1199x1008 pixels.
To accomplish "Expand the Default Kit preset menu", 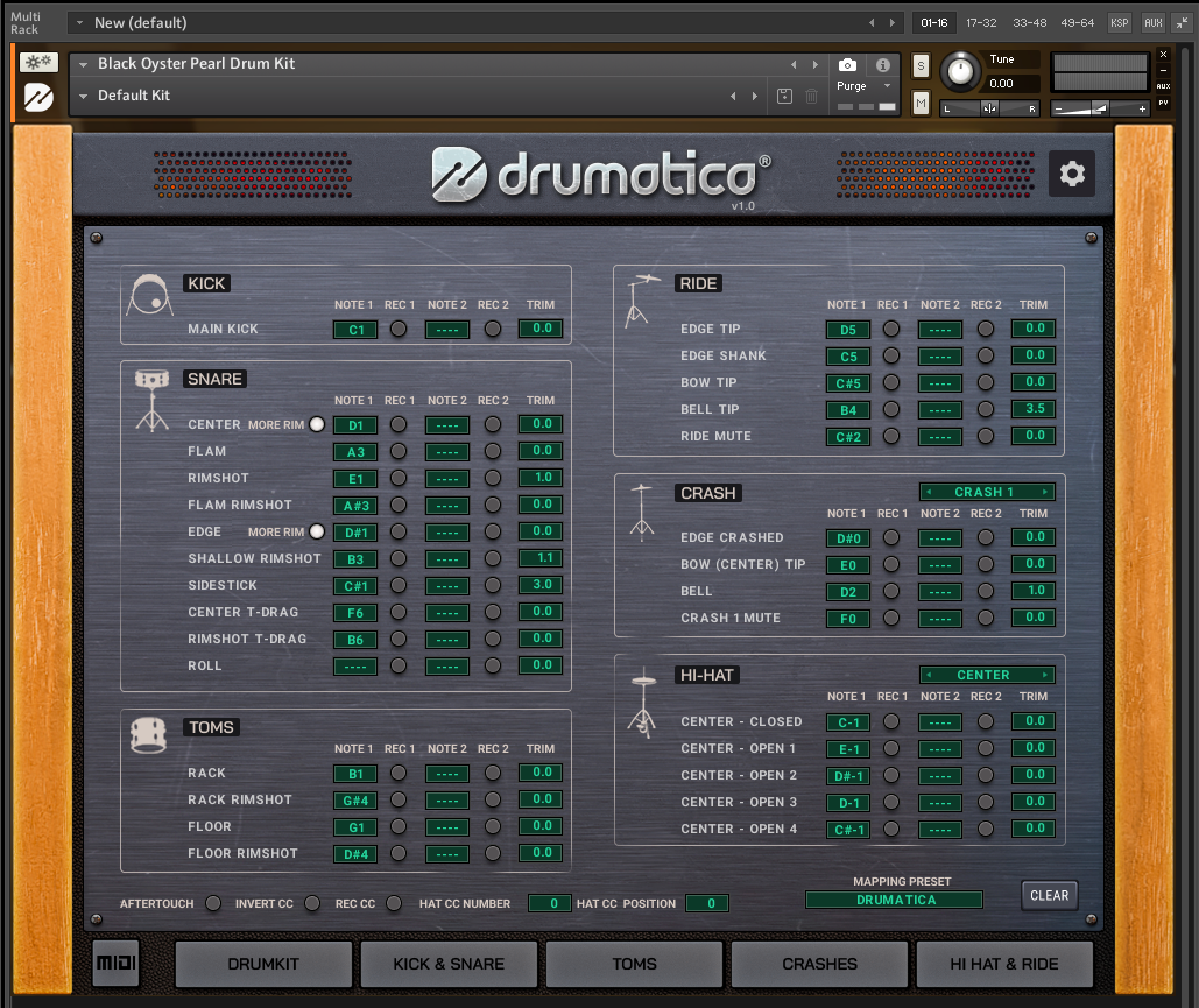I will (83, 96).
